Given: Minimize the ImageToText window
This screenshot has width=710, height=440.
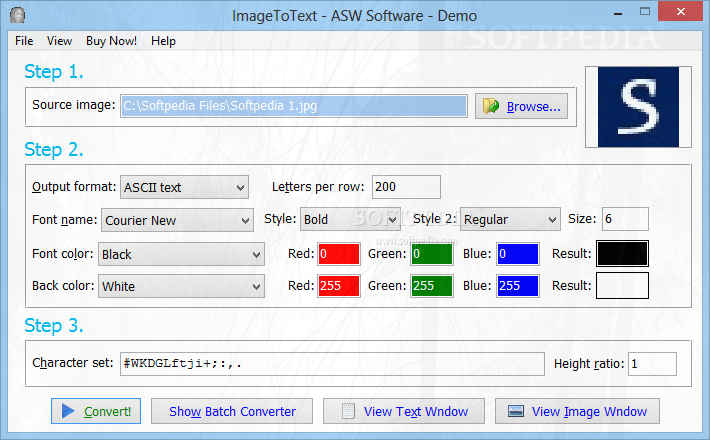Looking at the screenshot, I should point(619,12).
